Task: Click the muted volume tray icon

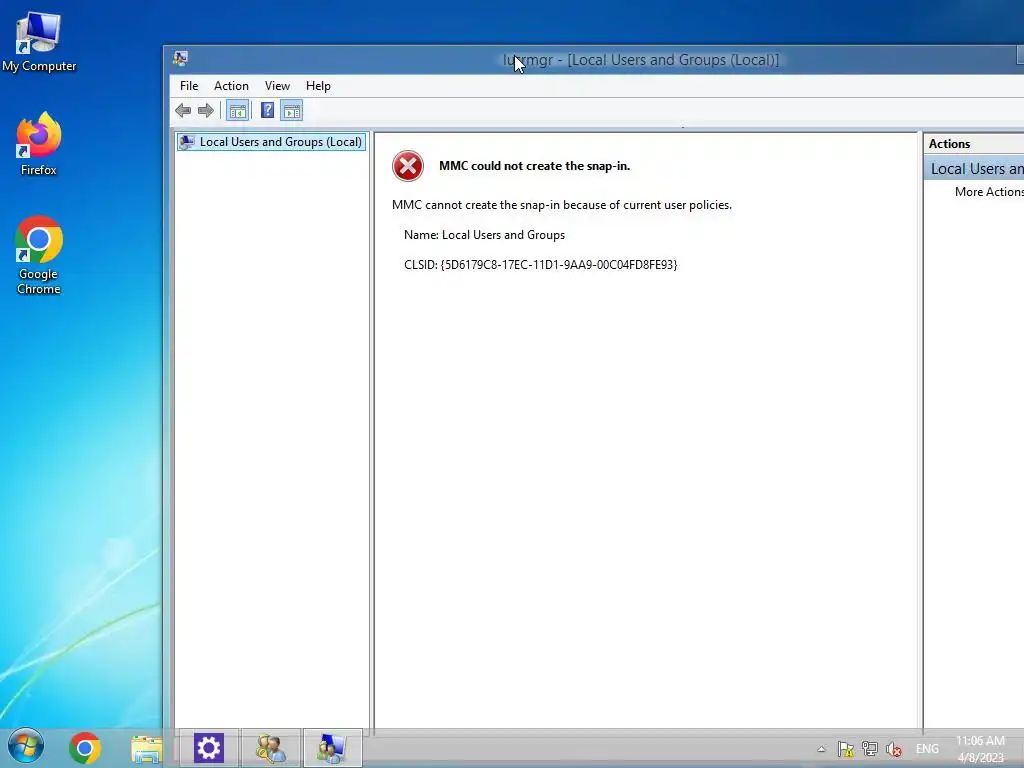Action: click(893, 749)
